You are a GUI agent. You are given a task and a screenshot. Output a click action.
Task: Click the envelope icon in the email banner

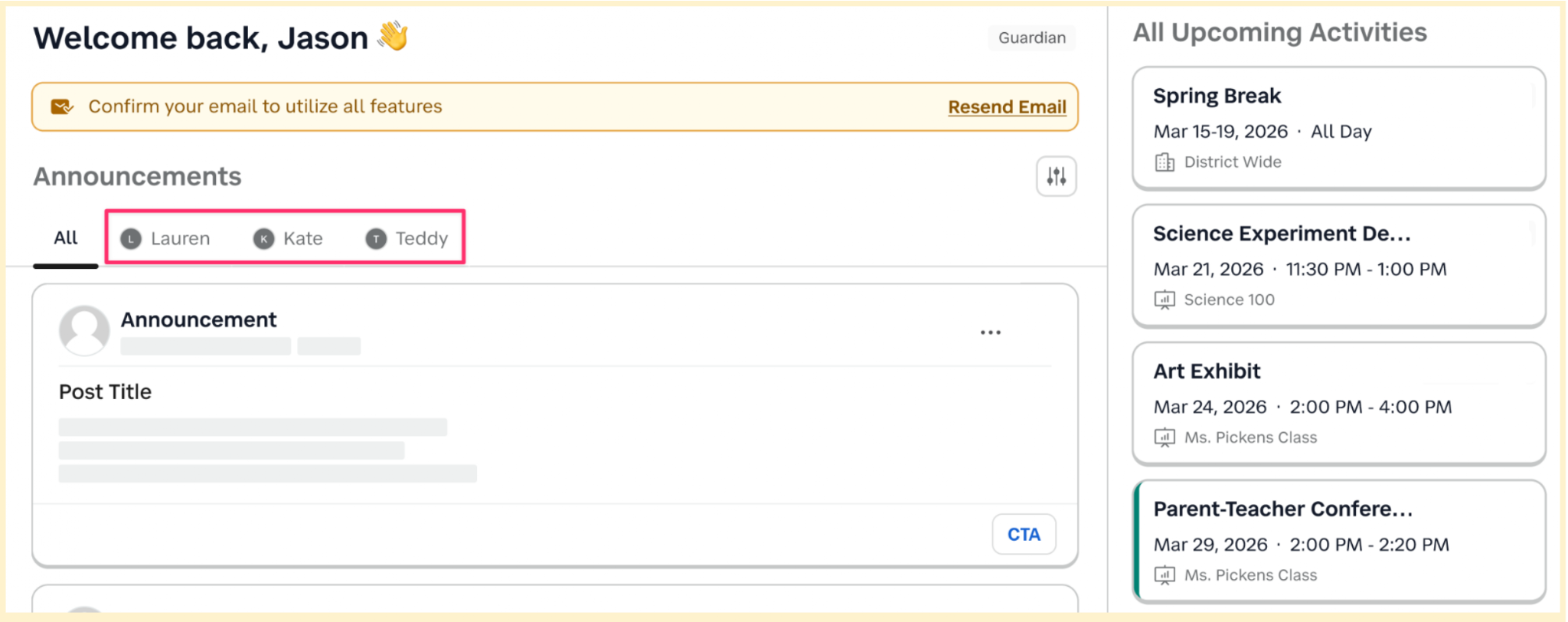pos(62,106)
